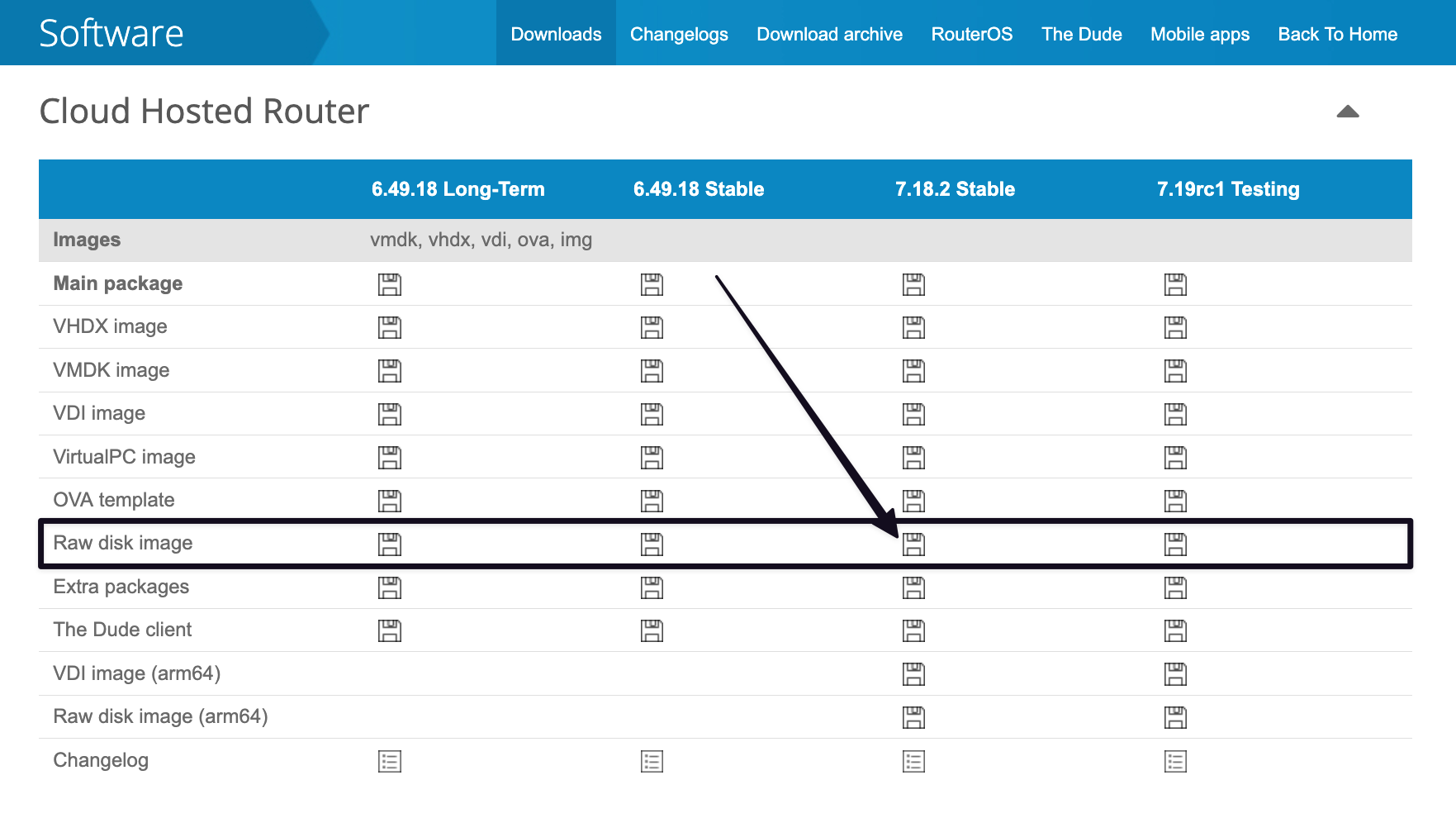Download The Dude client for 6.49.18 Long-Term
The height and width of the screenshot is (818, 1456).
(390, 631)
